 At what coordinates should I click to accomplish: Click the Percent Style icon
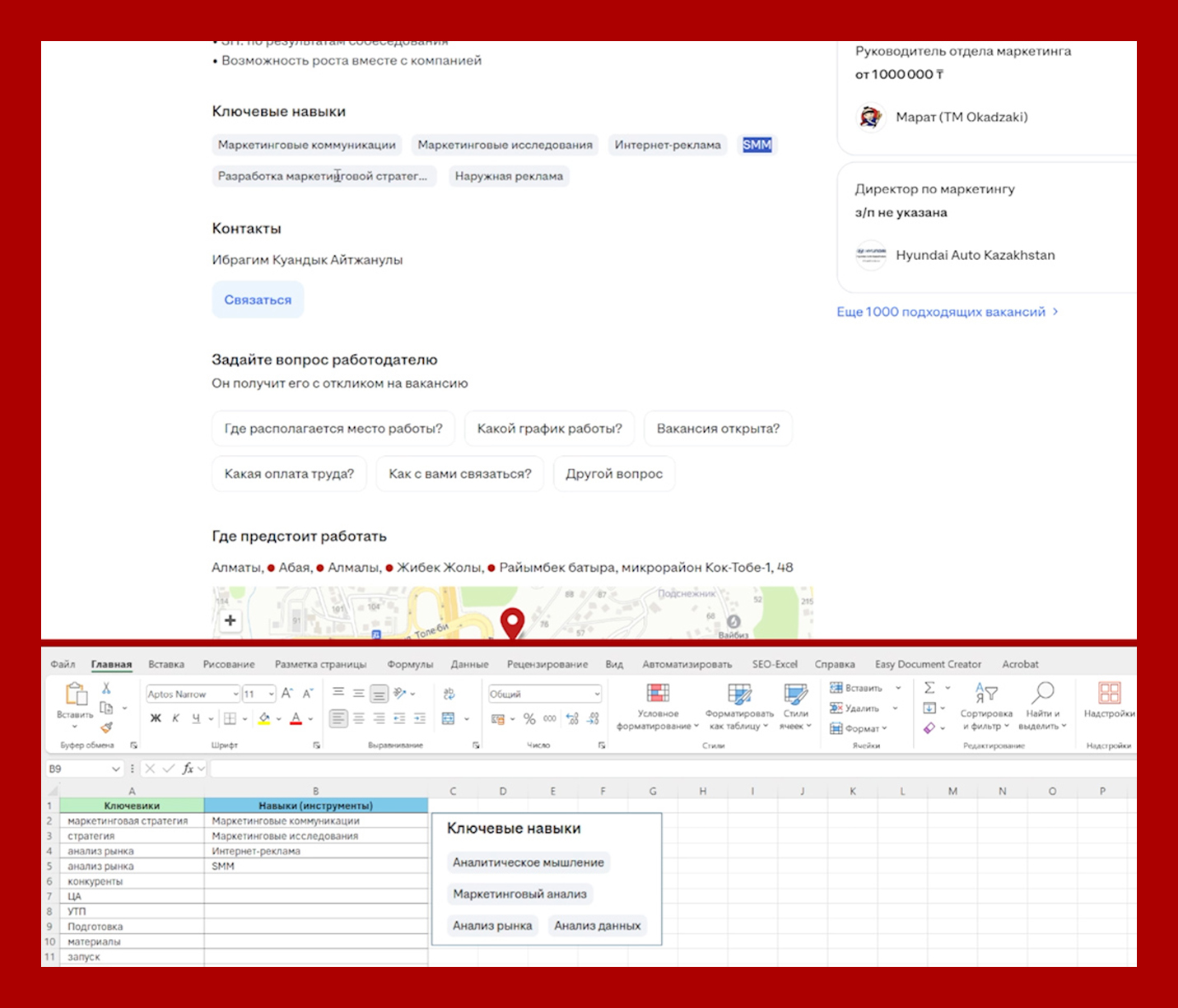click(529, 719)
